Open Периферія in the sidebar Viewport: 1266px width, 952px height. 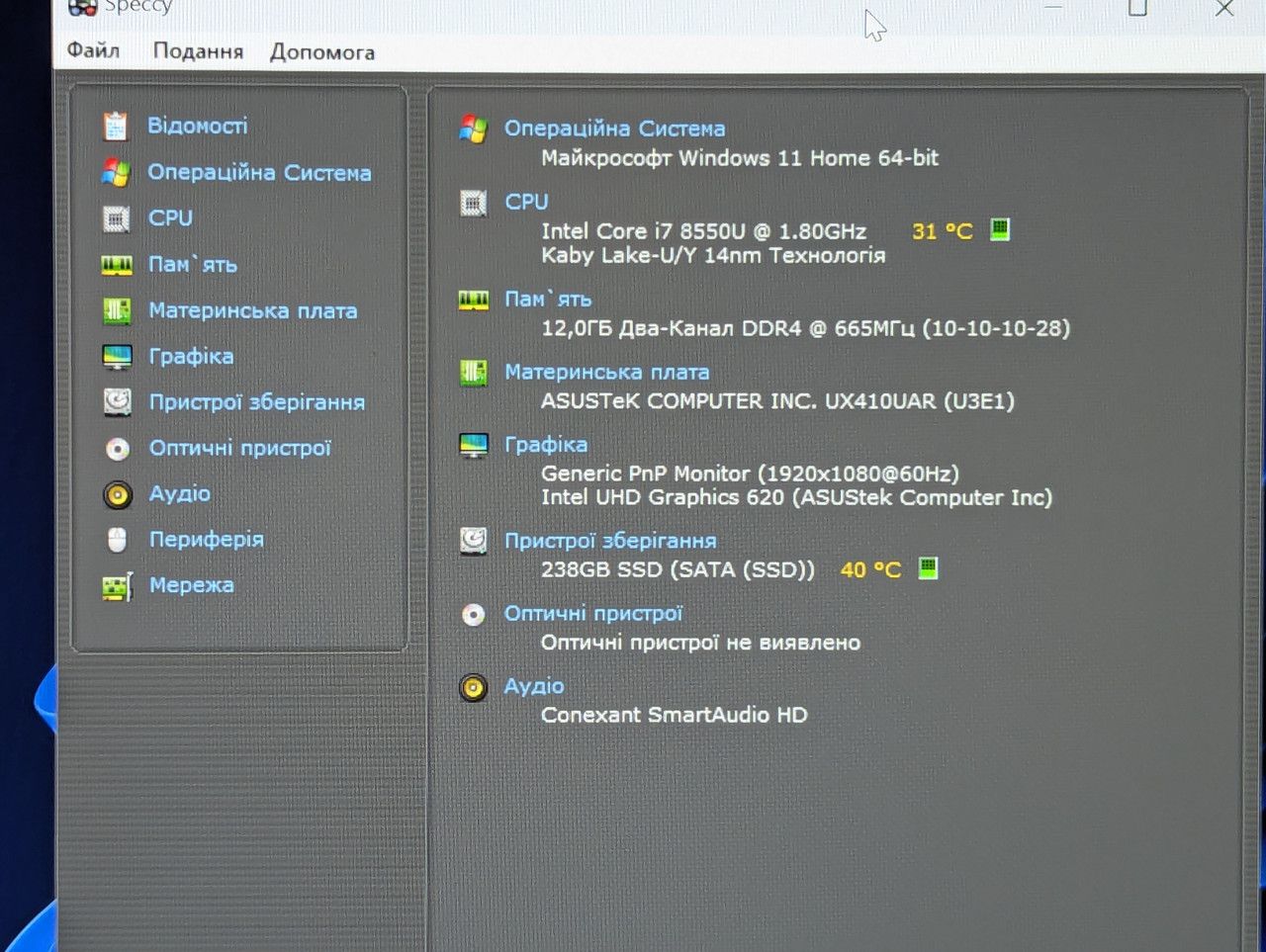coord(207,539)
